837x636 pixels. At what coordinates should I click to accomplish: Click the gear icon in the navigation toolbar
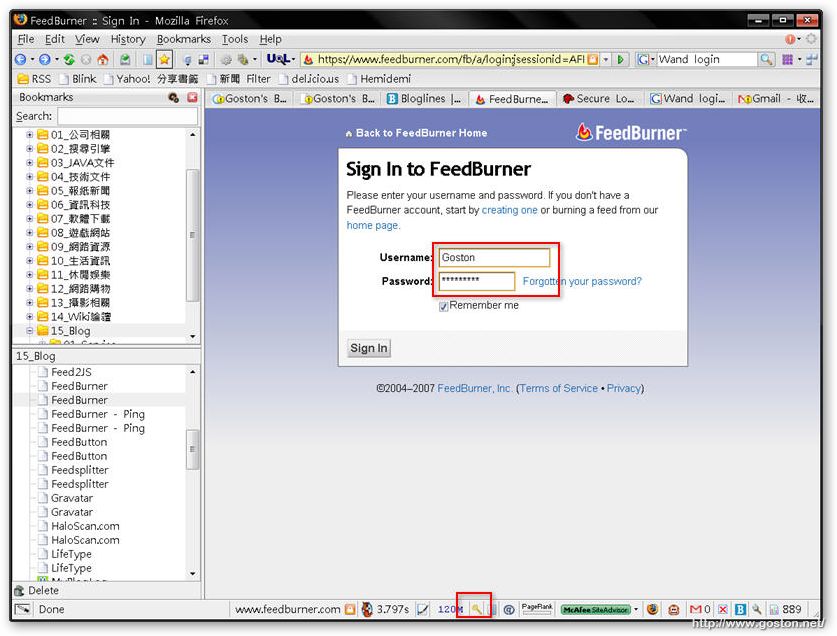[x=226, y=59]
